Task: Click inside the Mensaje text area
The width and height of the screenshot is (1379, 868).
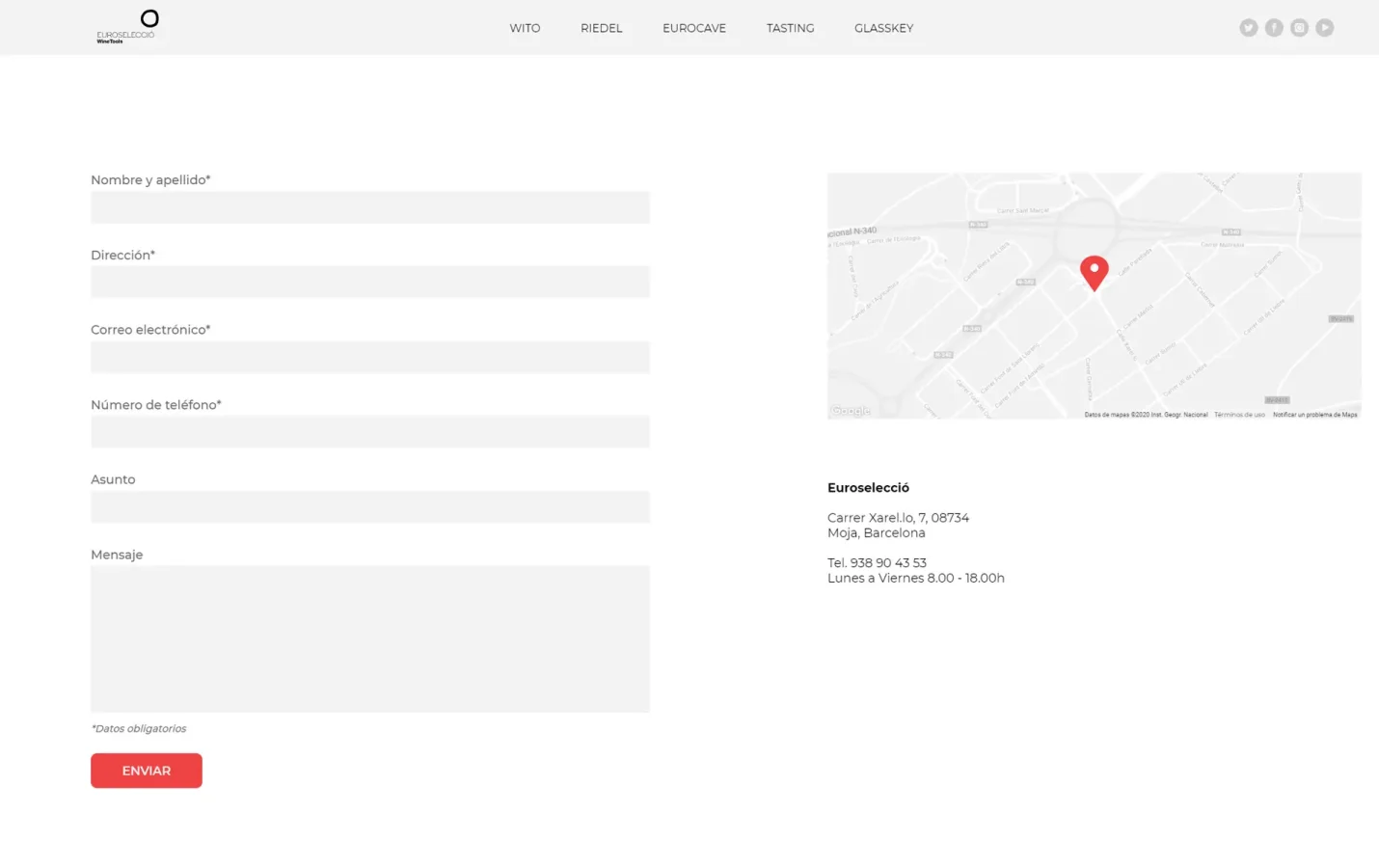Action: (370, 638)
